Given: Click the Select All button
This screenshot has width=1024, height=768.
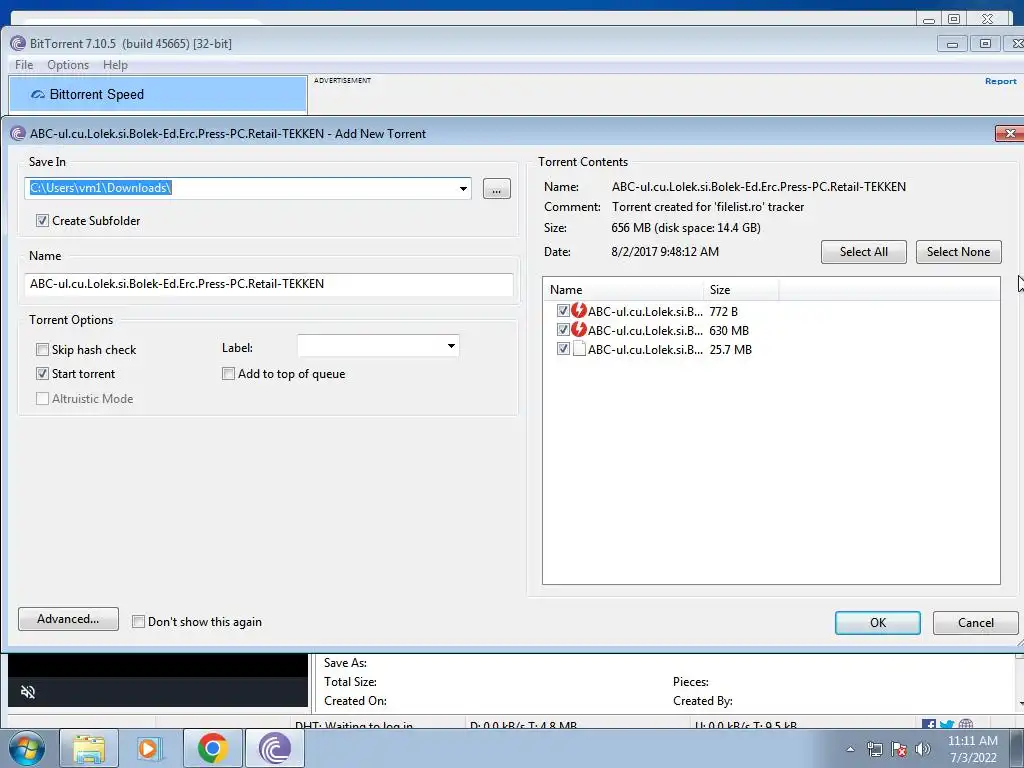Looking at the screenshot, I should [x=863, y=252].
